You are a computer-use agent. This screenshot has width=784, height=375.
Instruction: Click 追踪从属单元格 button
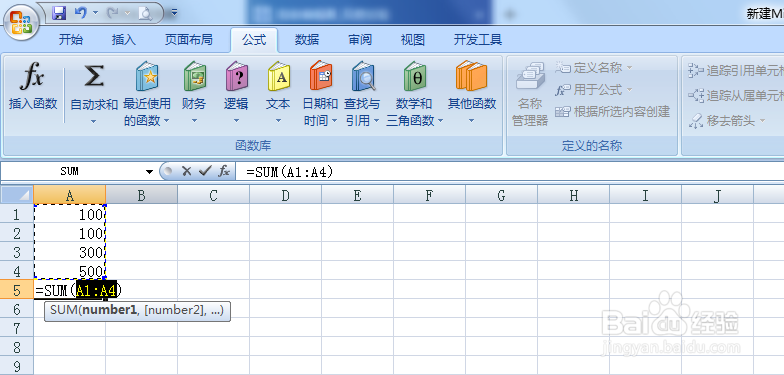pos(735,95)
